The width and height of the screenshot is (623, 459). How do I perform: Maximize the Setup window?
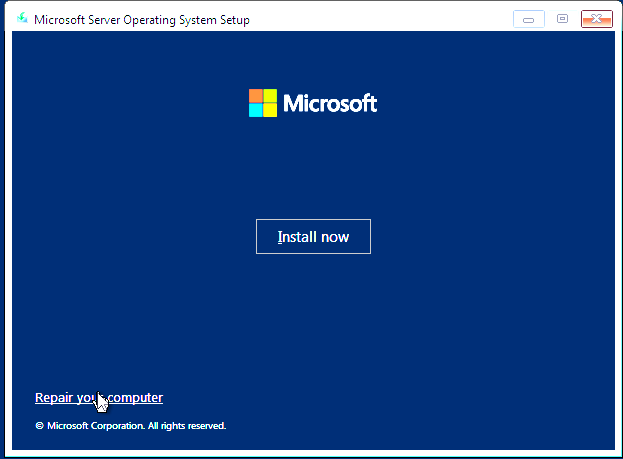point(562,19)
